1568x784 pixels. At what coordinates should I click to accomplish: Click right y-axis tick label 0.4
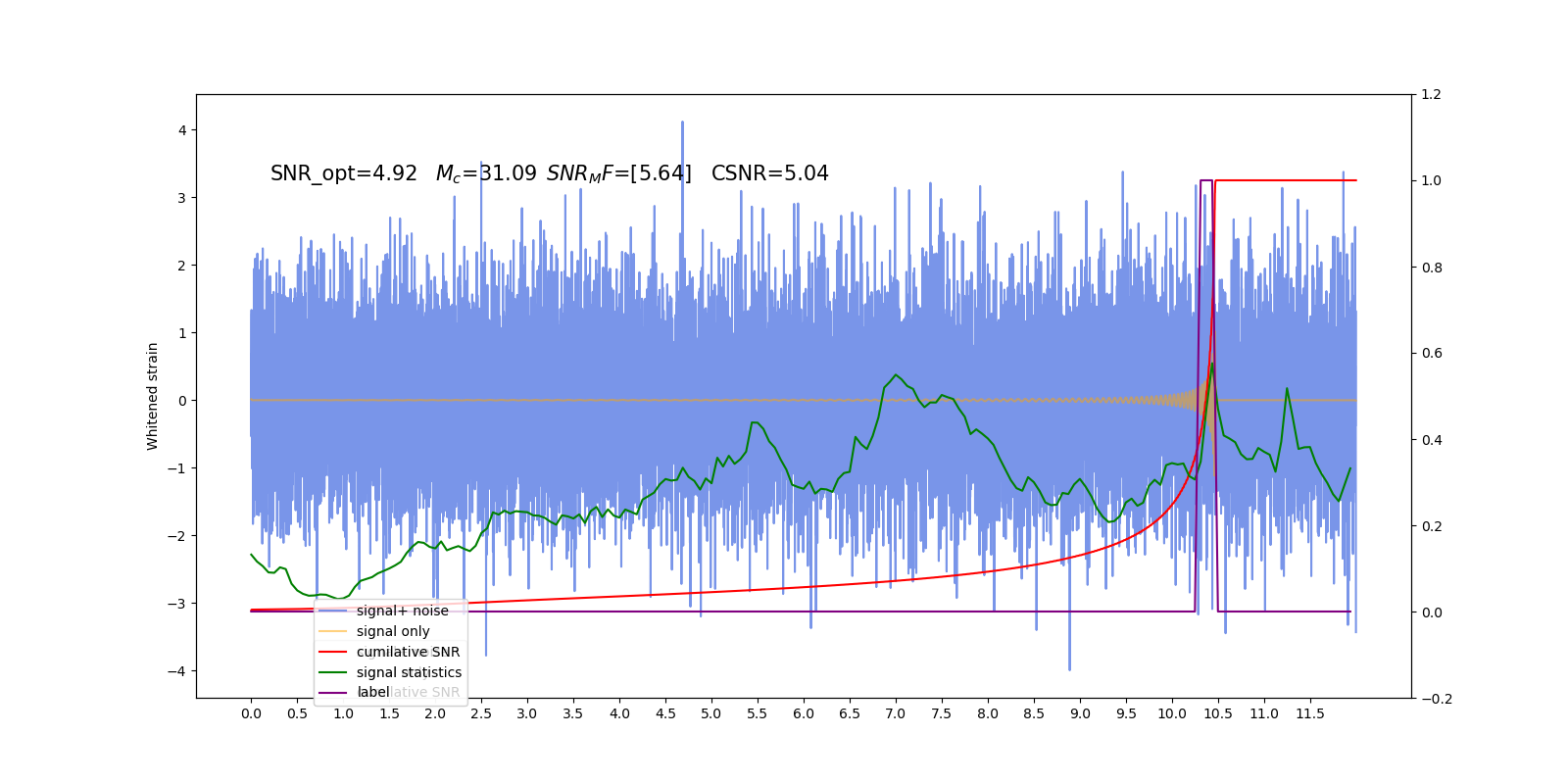[x=1432, y=440]
